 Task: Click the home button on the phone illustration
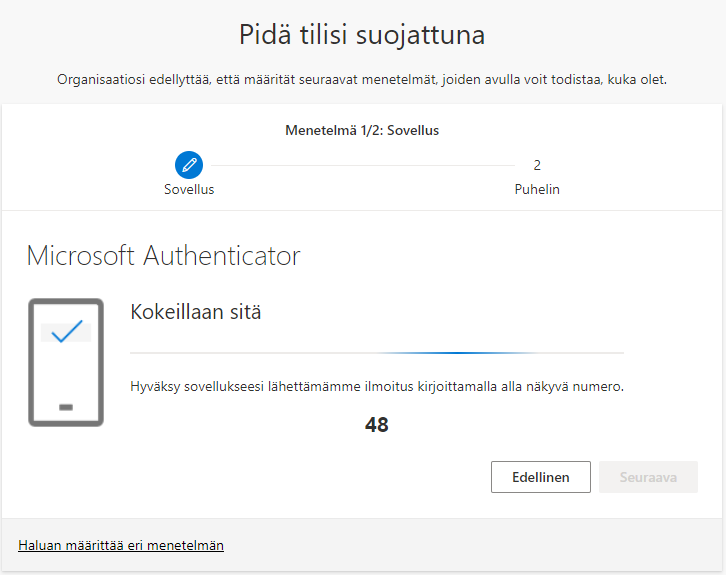tap(66, 407)
